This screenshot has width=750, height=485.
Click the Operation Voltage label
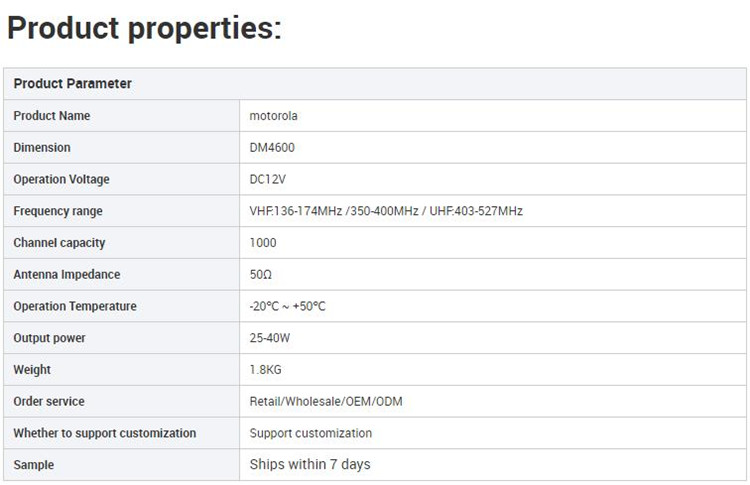pyautogui.click(x=62, y=180)
